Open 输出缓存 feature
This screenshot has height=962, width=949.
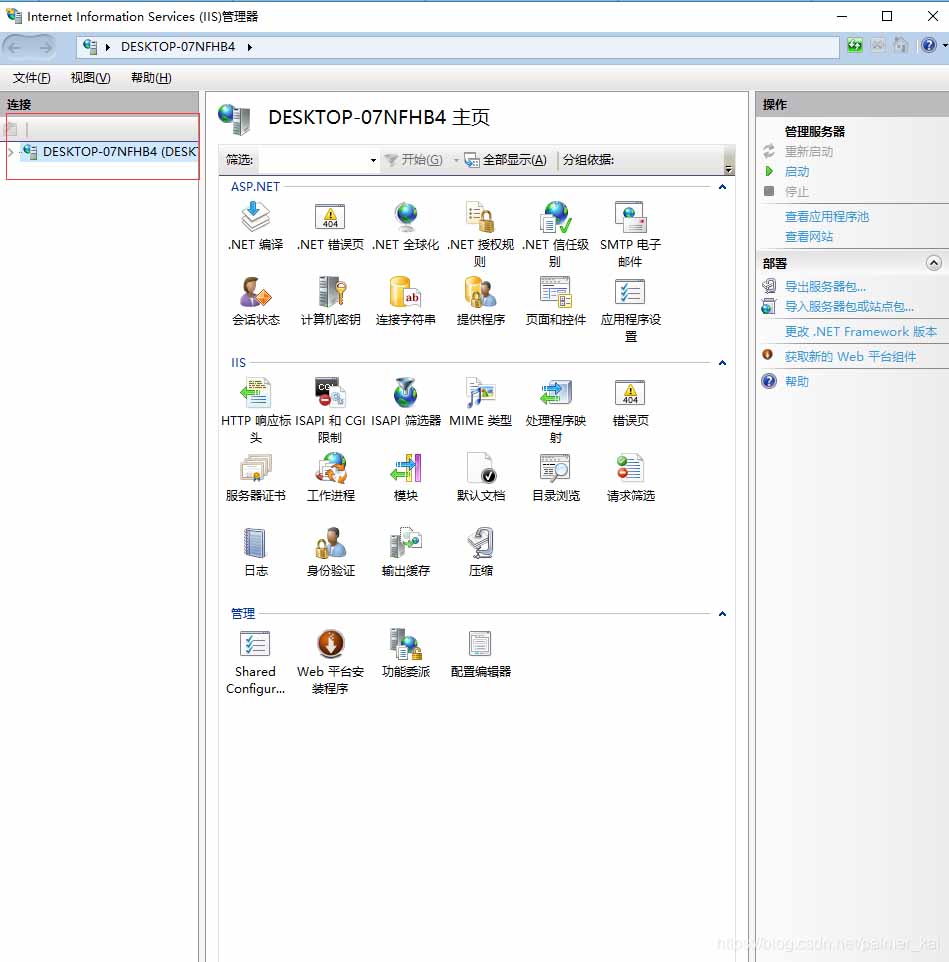[405, 552]
